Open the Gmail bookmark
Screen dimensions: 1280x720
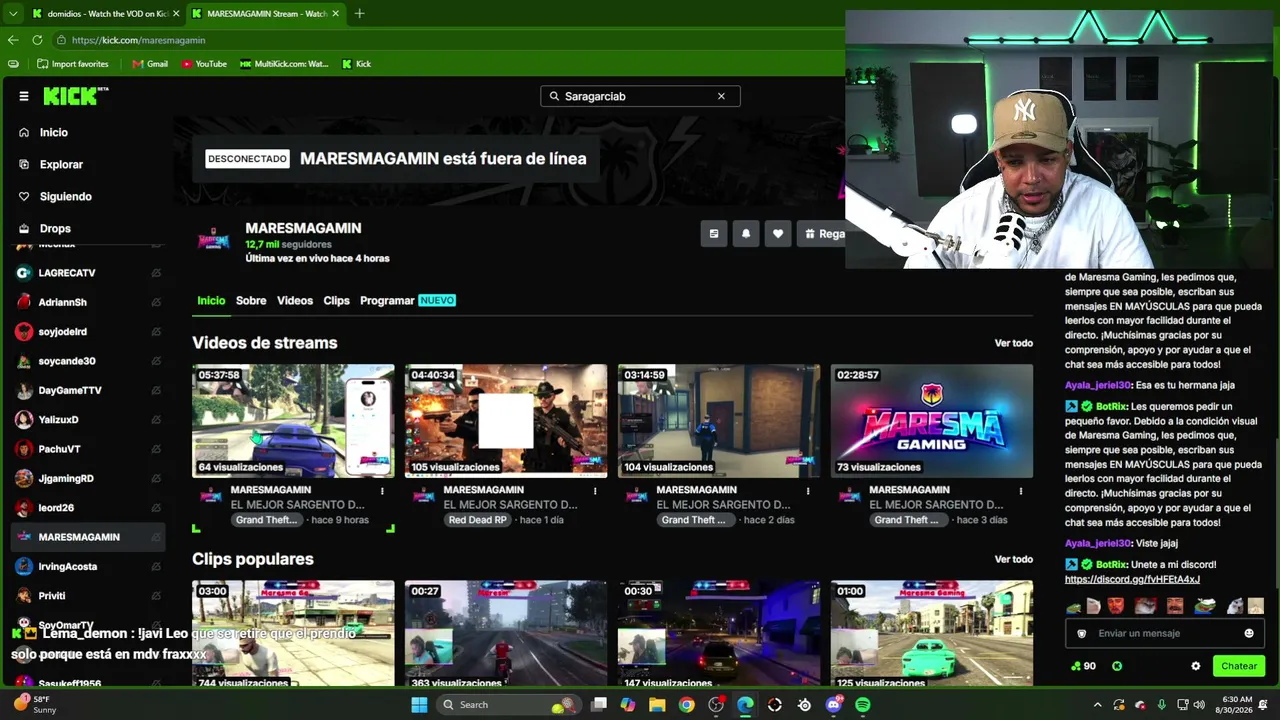[x=150, y=64]
